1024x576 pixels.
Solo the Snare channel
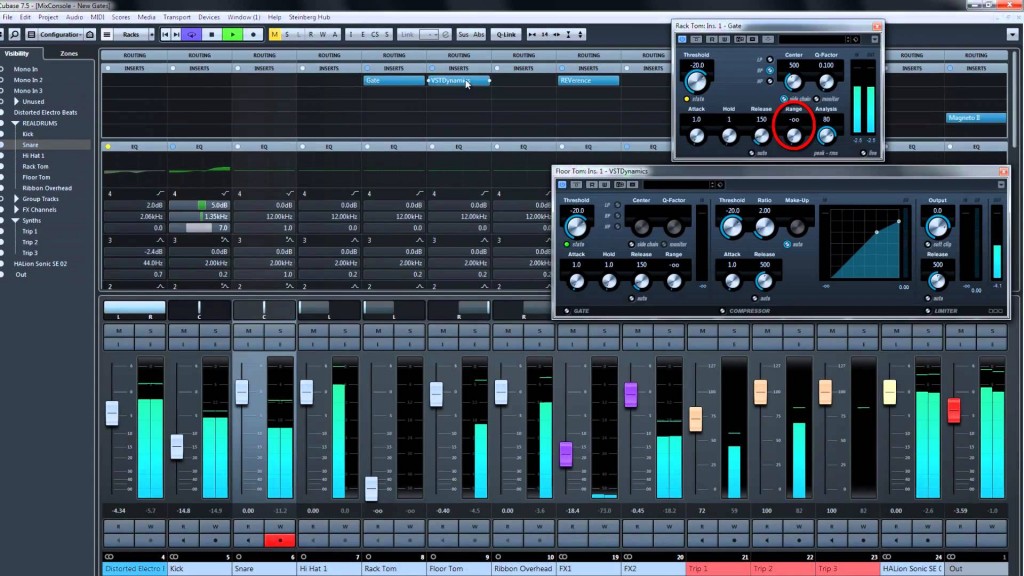(x=280, y=331)
